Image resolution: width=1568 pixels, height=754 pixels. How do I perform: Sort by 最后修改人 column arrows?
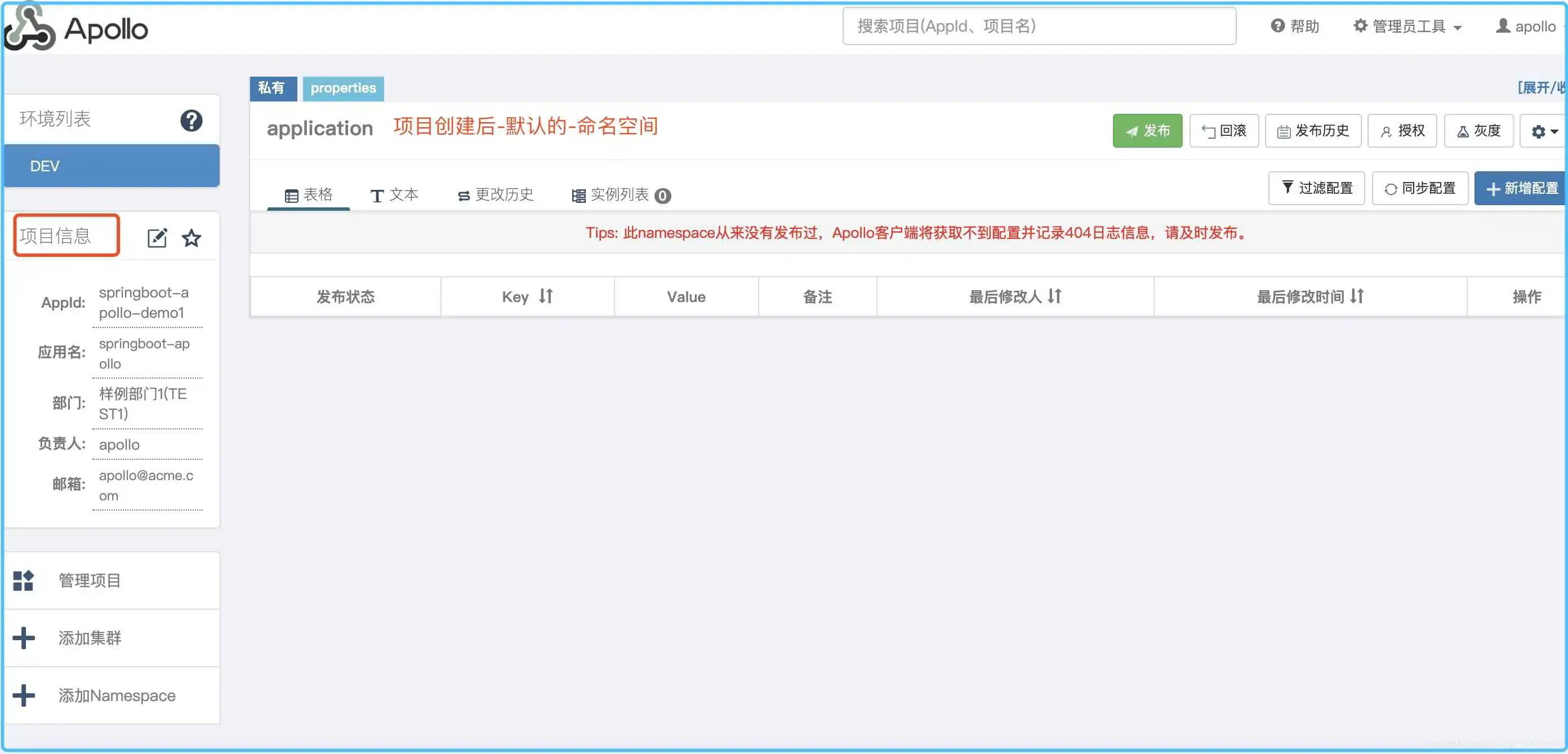(x=1054, y=296)
